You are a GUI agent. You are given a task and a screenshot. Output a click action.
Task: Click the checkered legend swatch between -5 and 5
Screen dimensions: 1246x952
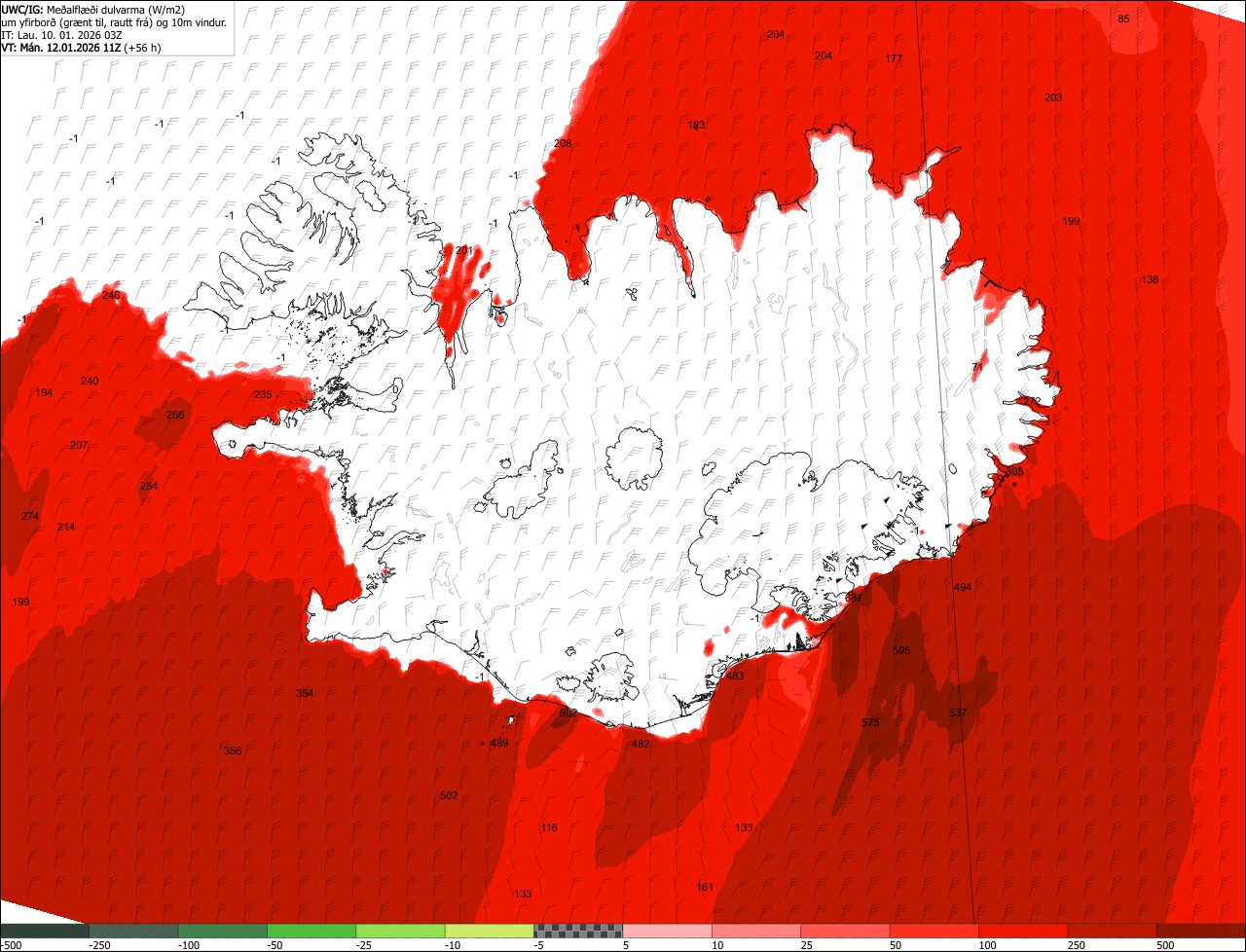[x=578, y=931]
